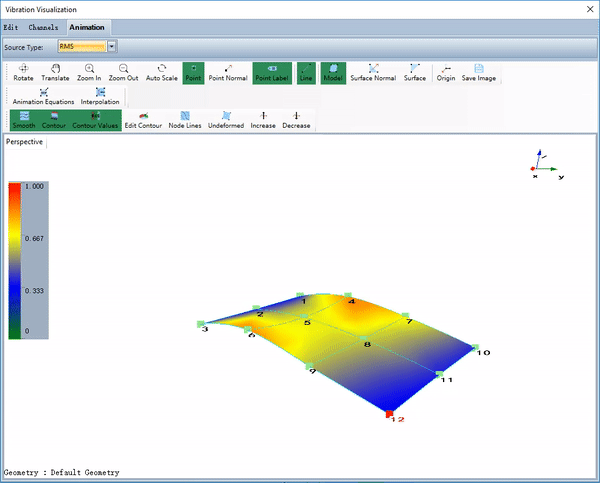The width and height of the screenshot is (600, 483).
Task: Click the RMS source type field
Action: point(82,47)
